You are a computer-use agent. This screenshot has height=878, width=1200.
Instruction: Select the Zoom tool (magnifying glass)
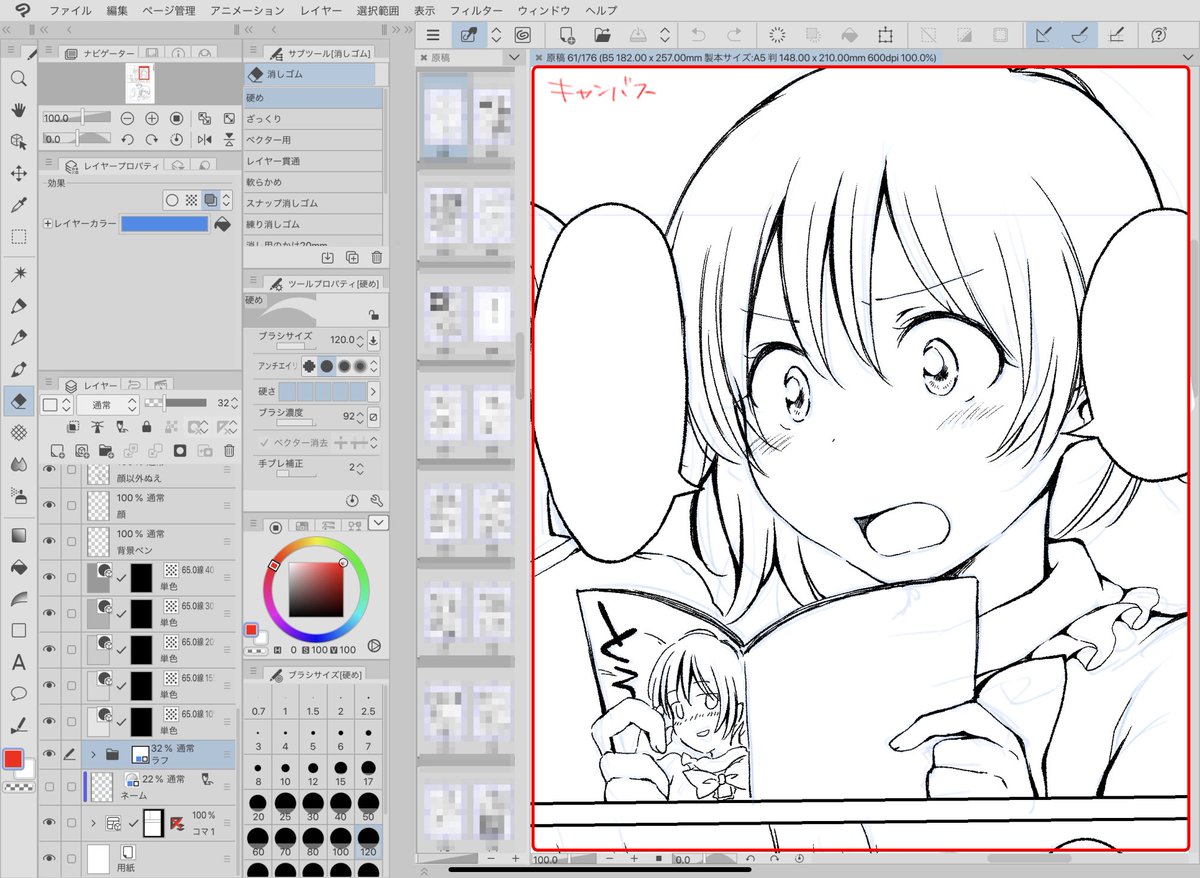tap(18, 78)
